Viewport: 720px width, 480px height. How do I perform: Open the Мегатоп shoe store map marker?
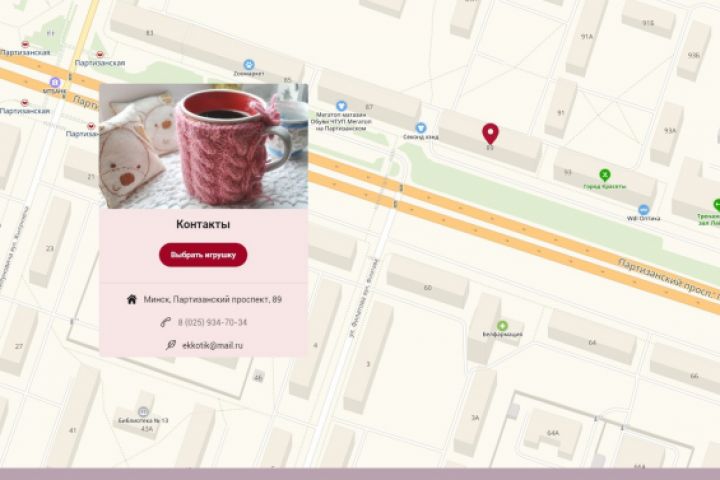click(x=341, y=106)
